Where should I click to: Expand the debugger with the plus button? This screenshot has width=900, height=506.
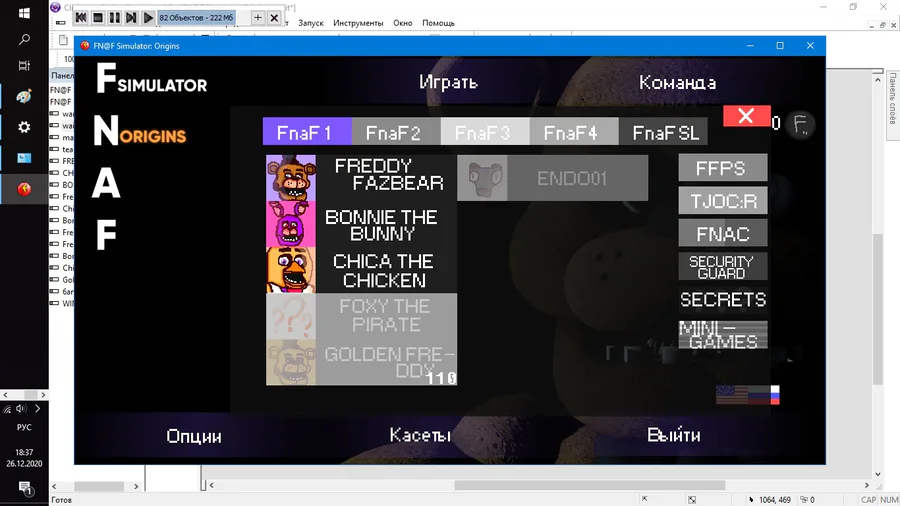pos(258,18)
